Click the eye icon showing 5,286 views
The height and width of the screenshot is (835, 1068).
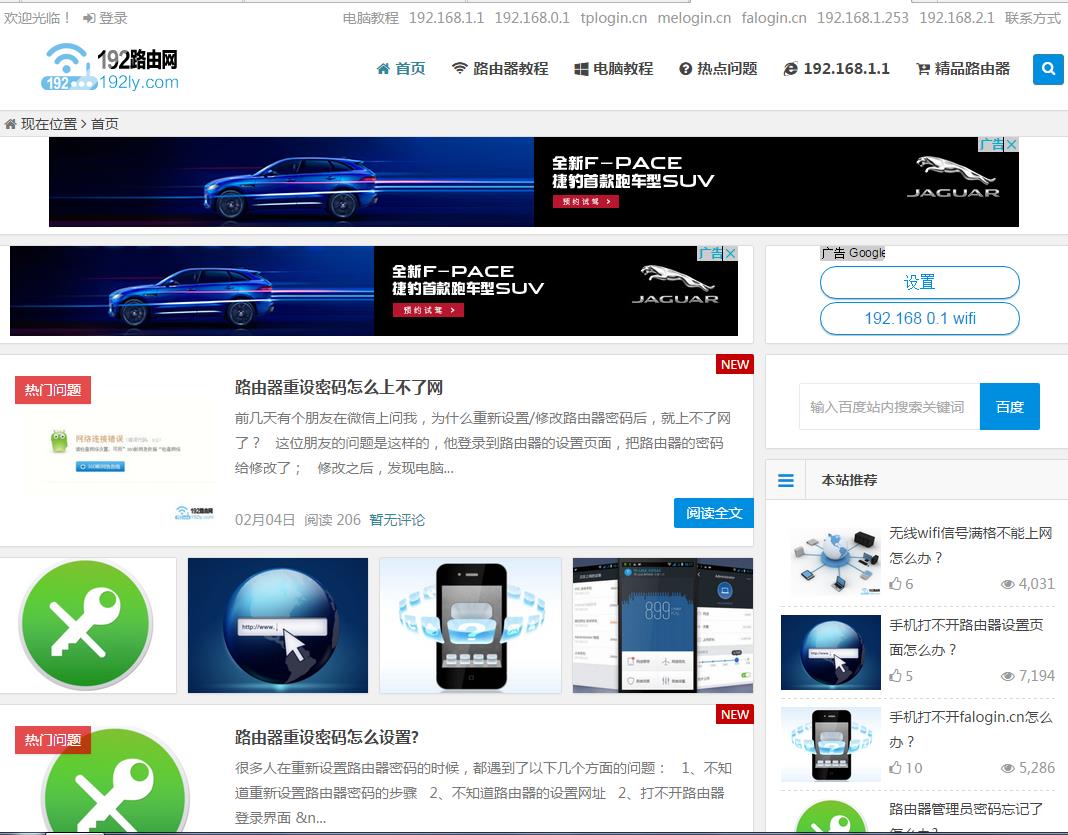(x=1007, y=768)
